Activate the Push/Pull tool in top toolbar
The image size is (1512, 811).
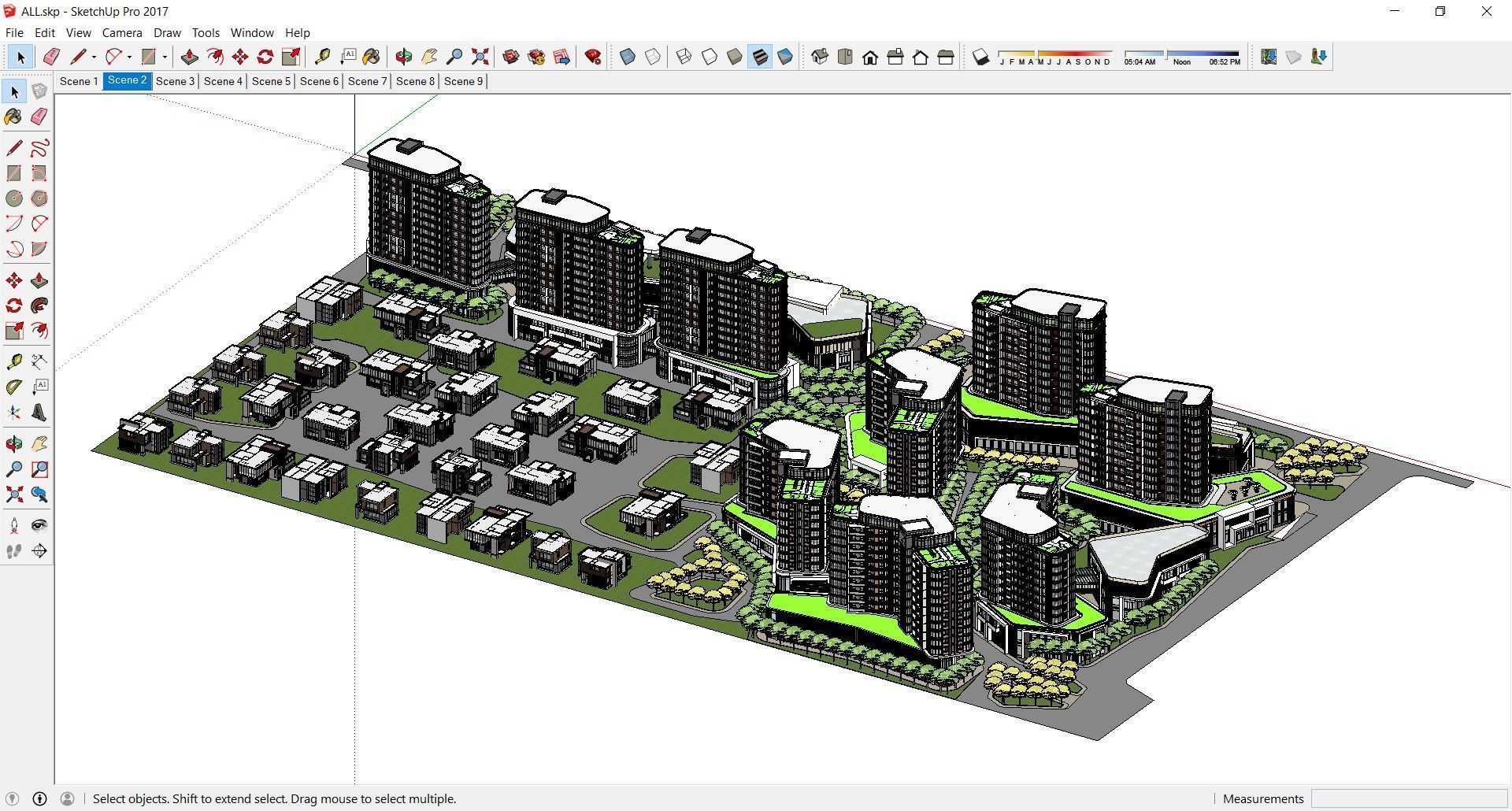[x=190, y=57]
